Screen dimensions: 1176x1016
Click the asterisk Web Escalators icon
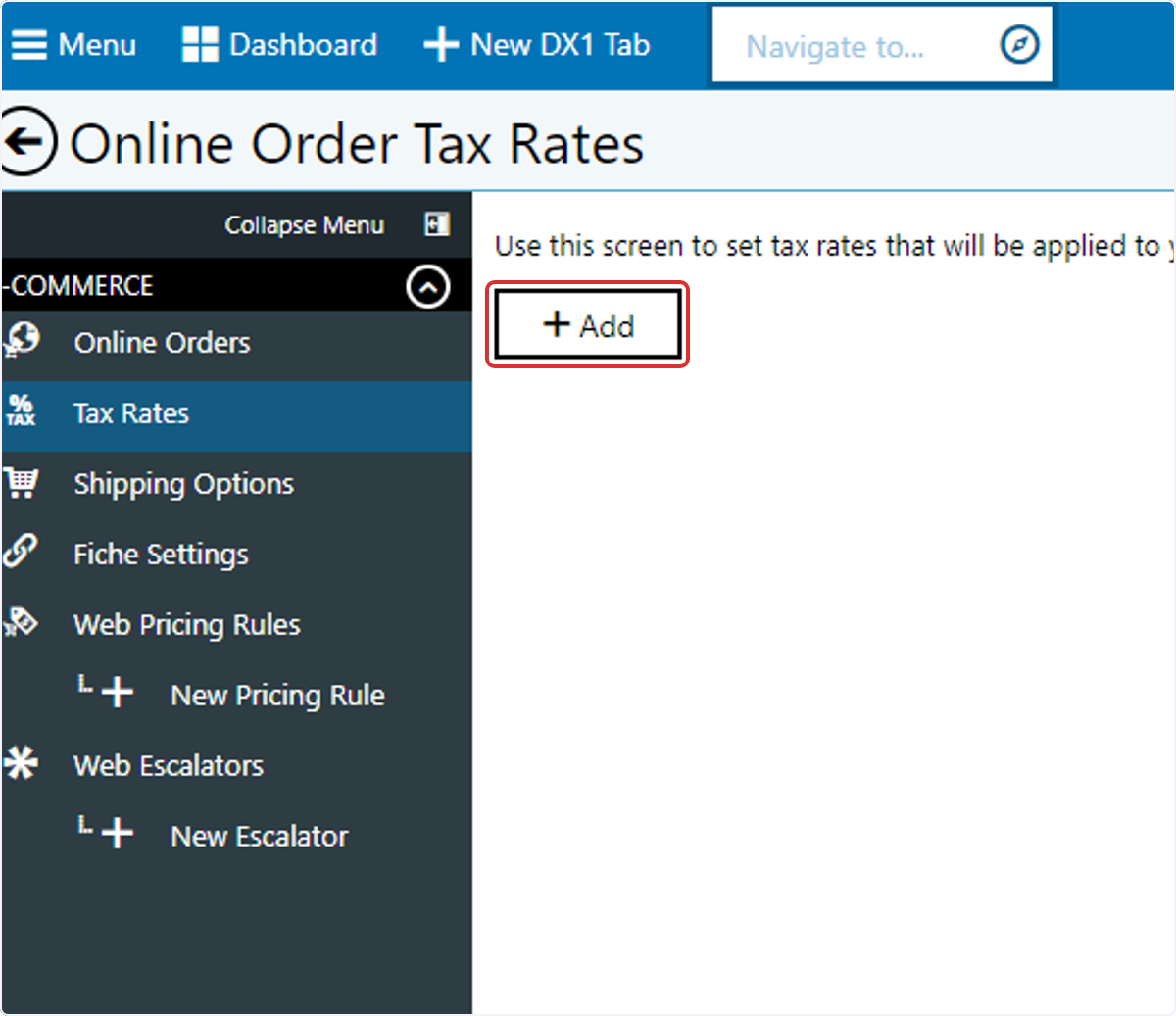pos(22,762)
